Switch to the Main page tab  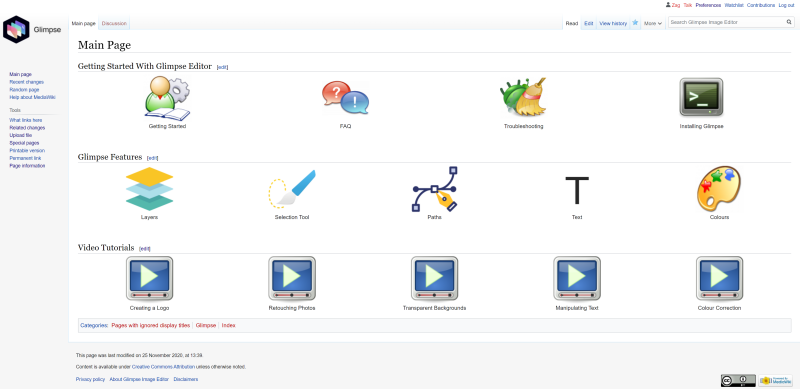click(83, 23)
